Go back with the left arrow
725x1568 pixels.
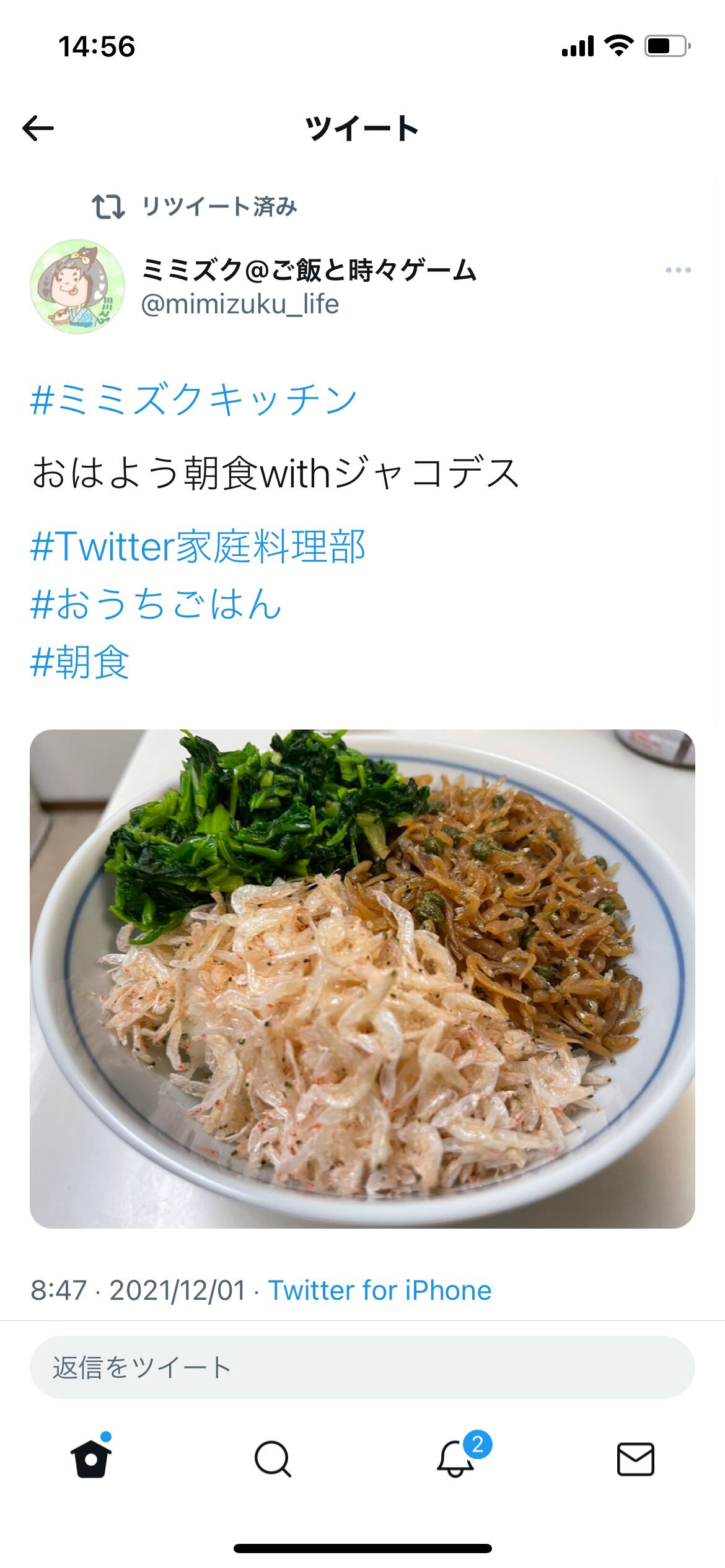coord(38,129)
